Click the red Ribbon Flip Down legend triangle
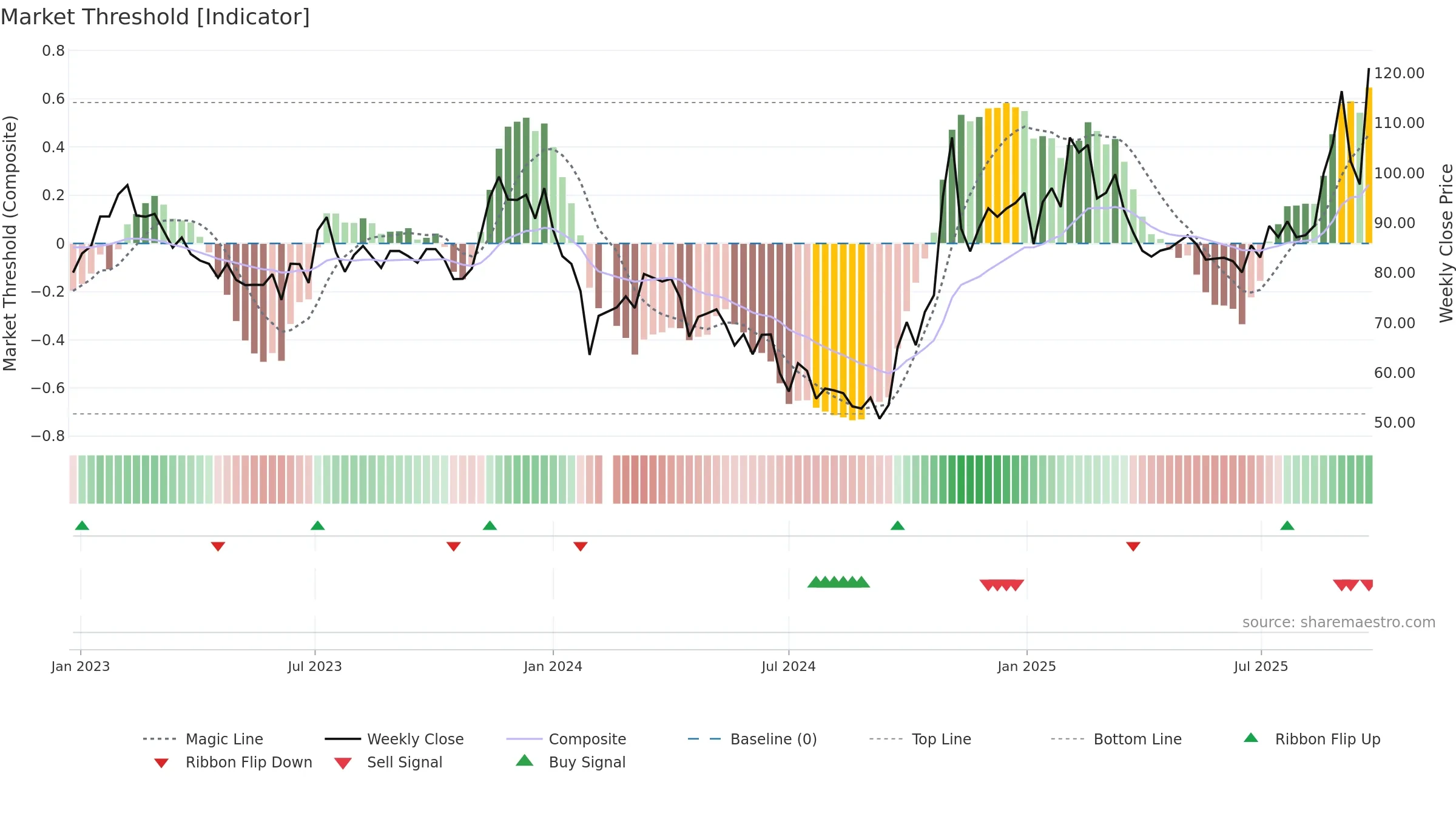Viewport: 1456px width, 819px height. pyautogui.click(x=161, y=763)
